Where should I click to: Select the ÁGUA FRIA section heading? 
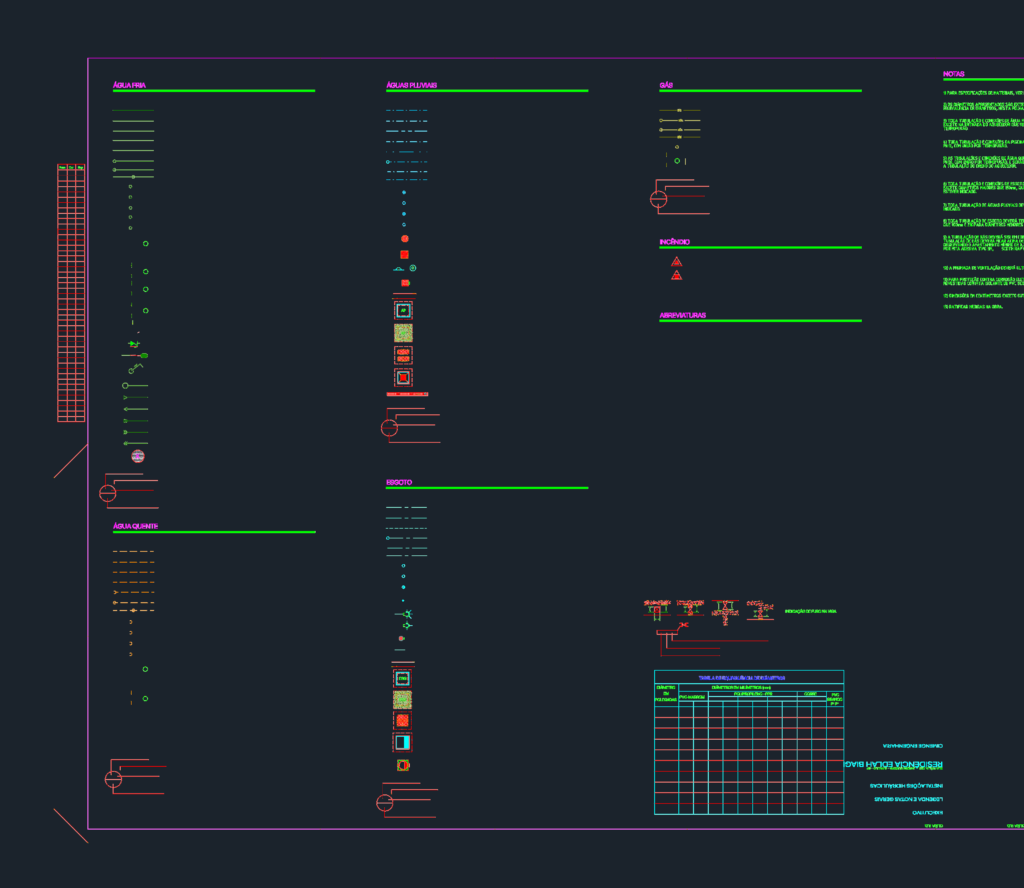click(129, 86)
